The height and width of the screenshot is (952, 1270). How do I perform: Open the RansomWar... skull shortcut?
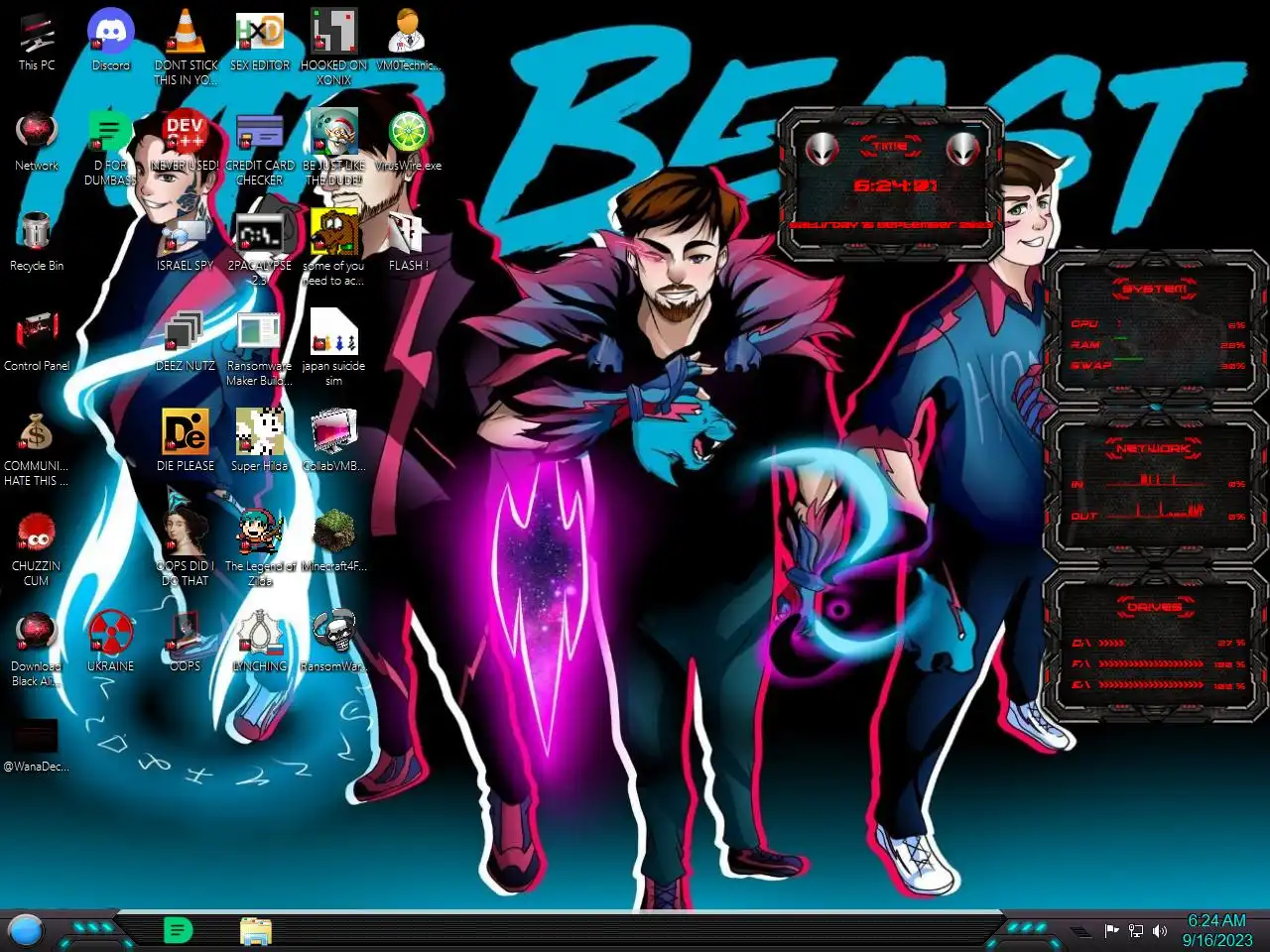[x=334, y=643]
